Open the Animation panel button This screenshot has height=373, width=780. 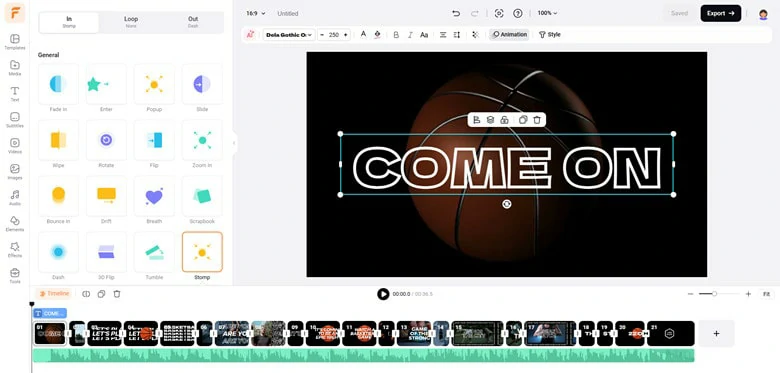point(509,34)
